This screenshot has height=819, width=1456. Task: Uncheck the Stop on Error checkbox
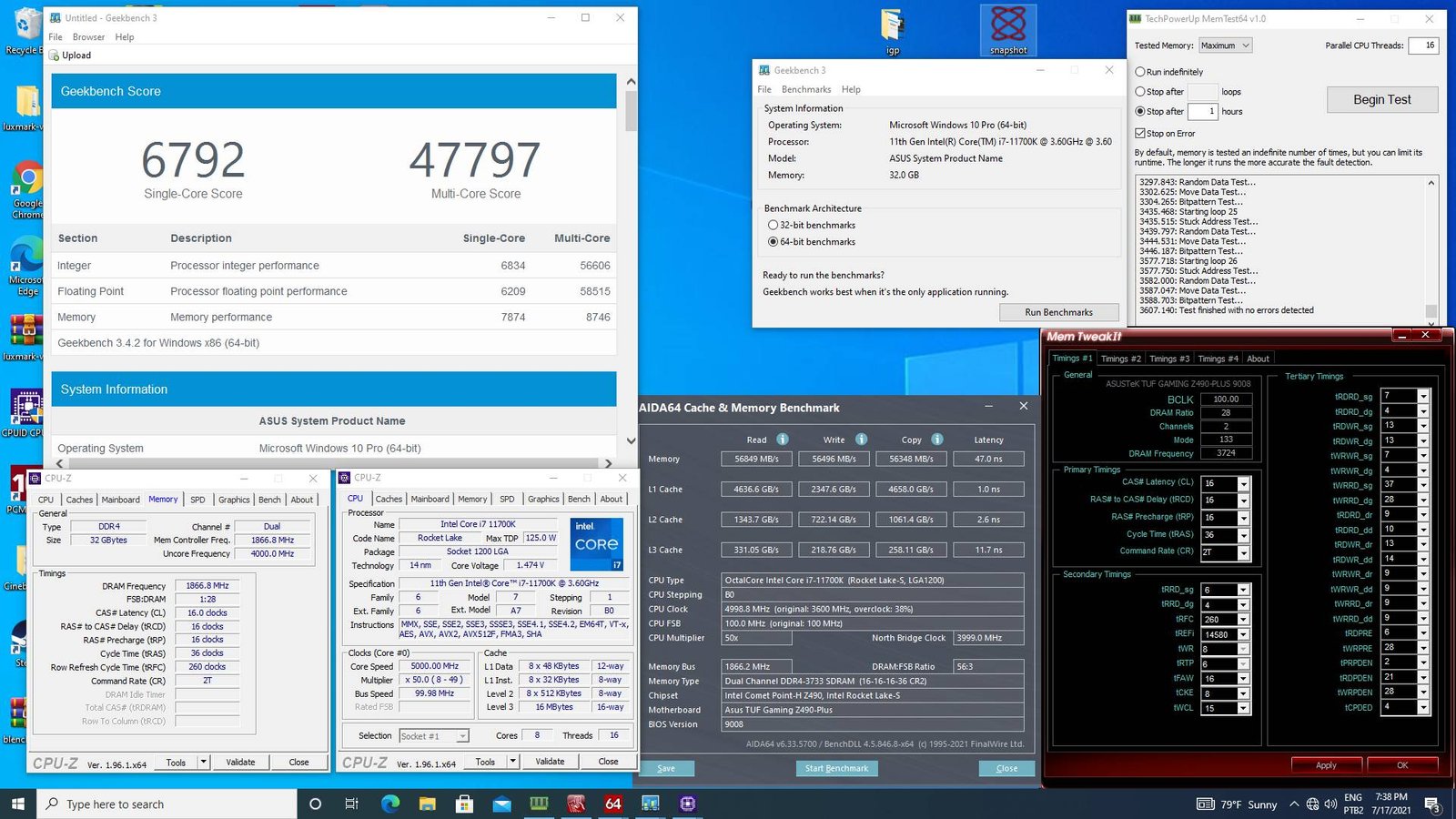coord(1140,133)
